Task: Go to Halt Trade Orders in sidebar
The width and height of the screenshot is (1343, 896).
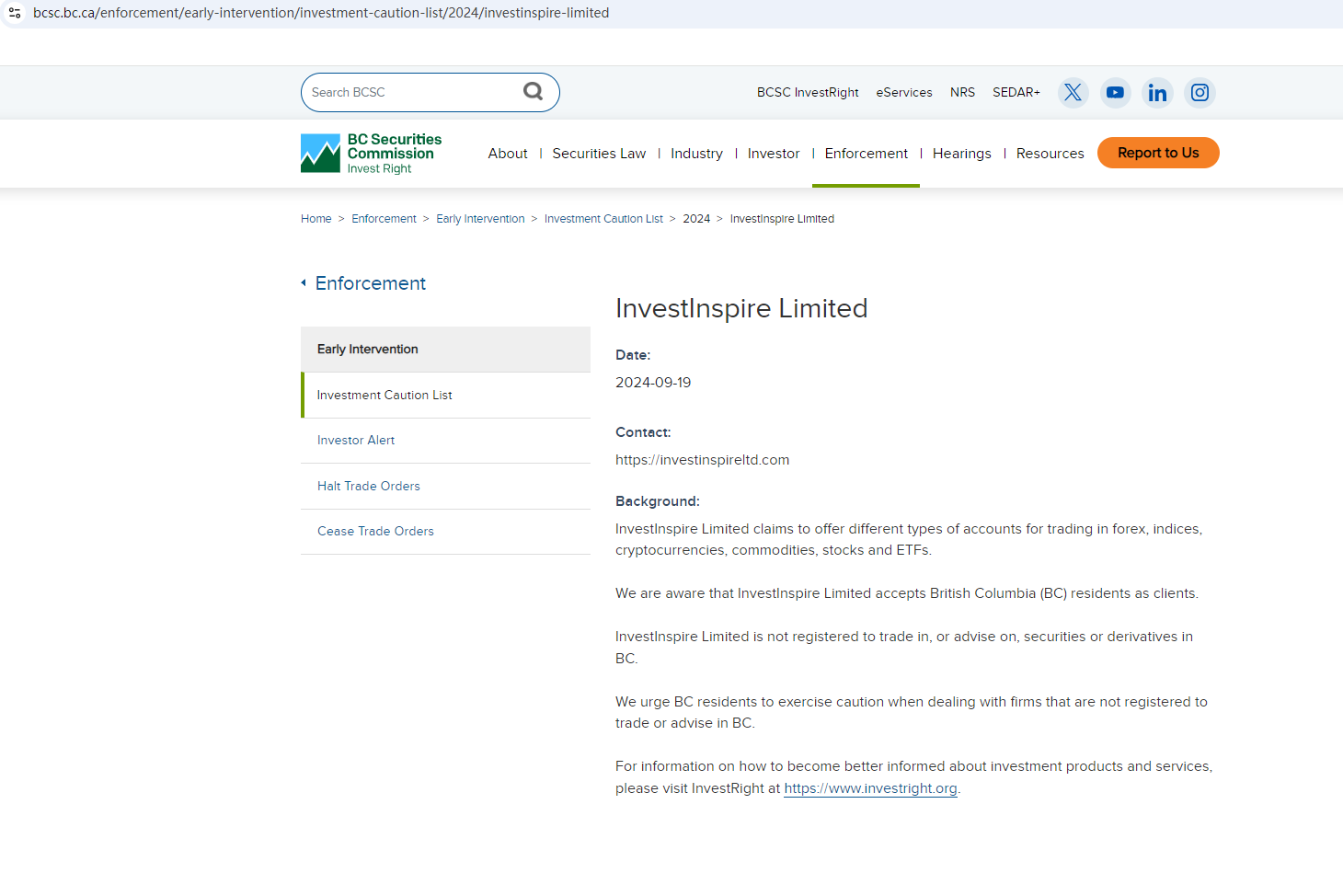Action: (x=368, y=487)
